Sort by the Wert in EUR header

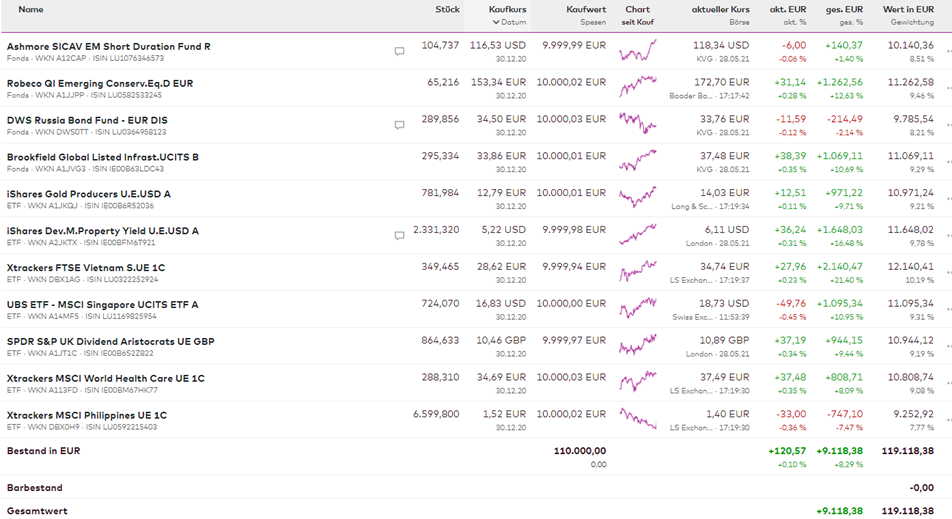(908, 9)
